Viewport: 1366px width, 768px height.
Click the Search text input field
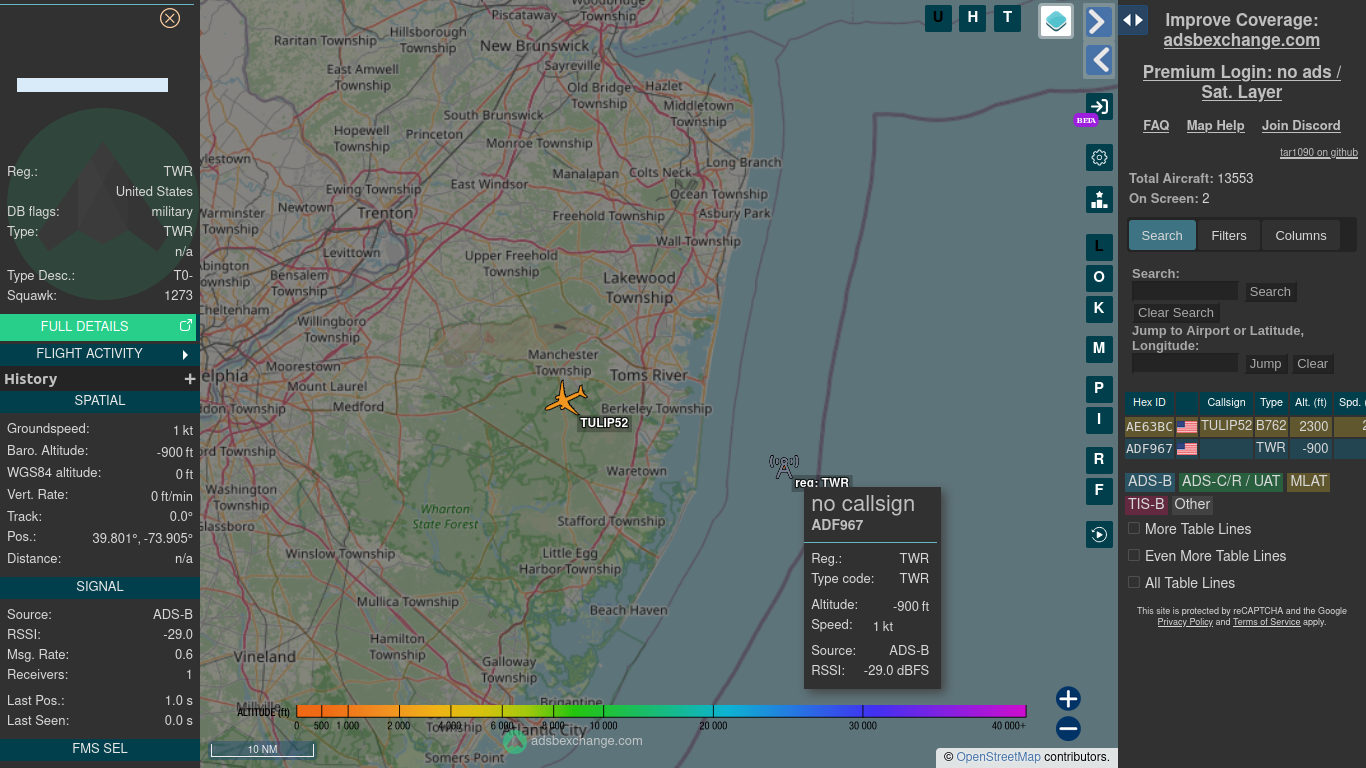coord(1185,291)
